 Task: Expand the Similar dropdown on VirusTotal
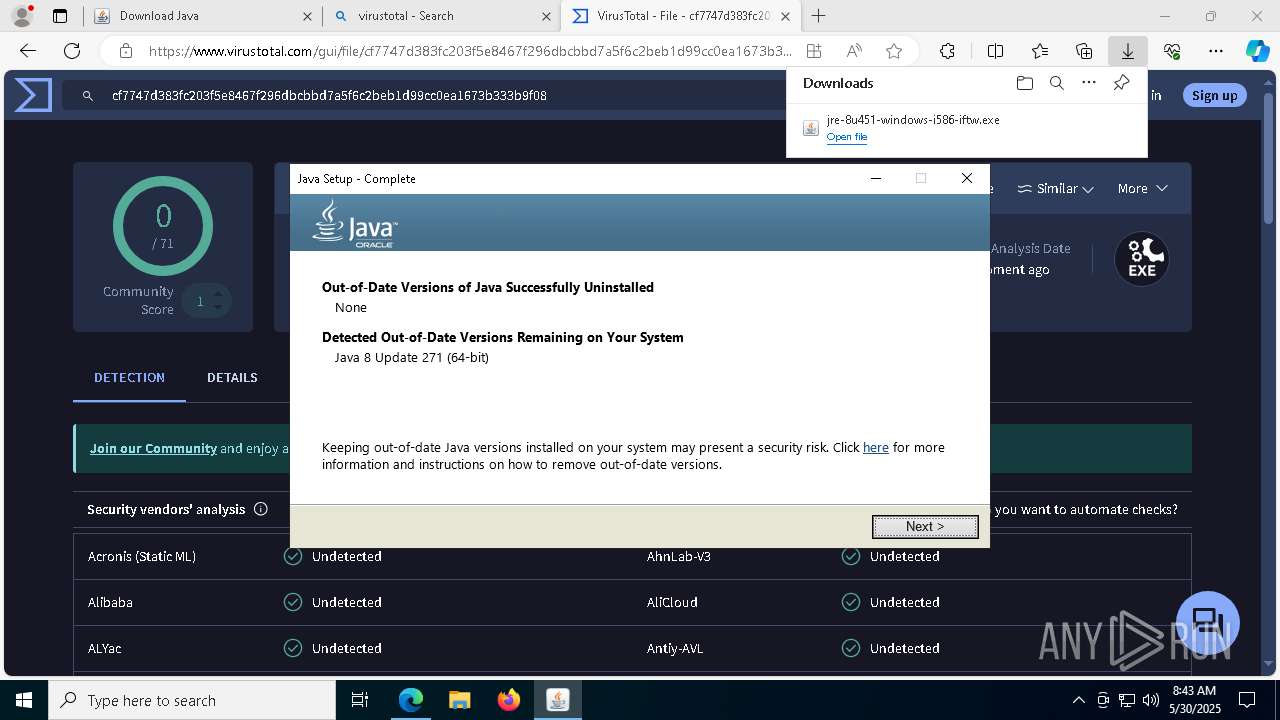[1055, 188]
